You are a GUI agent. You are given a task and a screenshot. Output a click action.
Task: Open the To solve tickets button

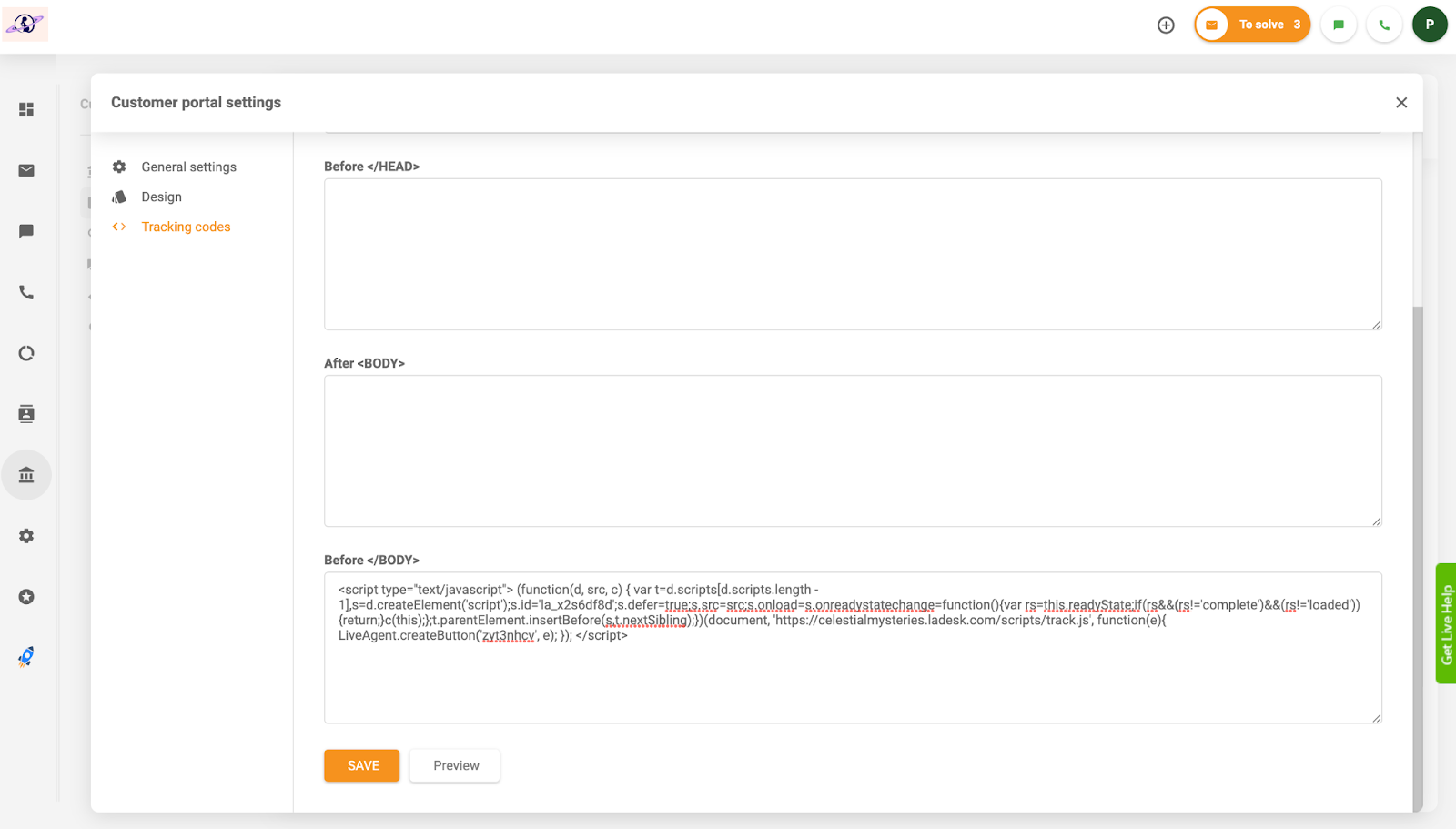[1253, 25]
